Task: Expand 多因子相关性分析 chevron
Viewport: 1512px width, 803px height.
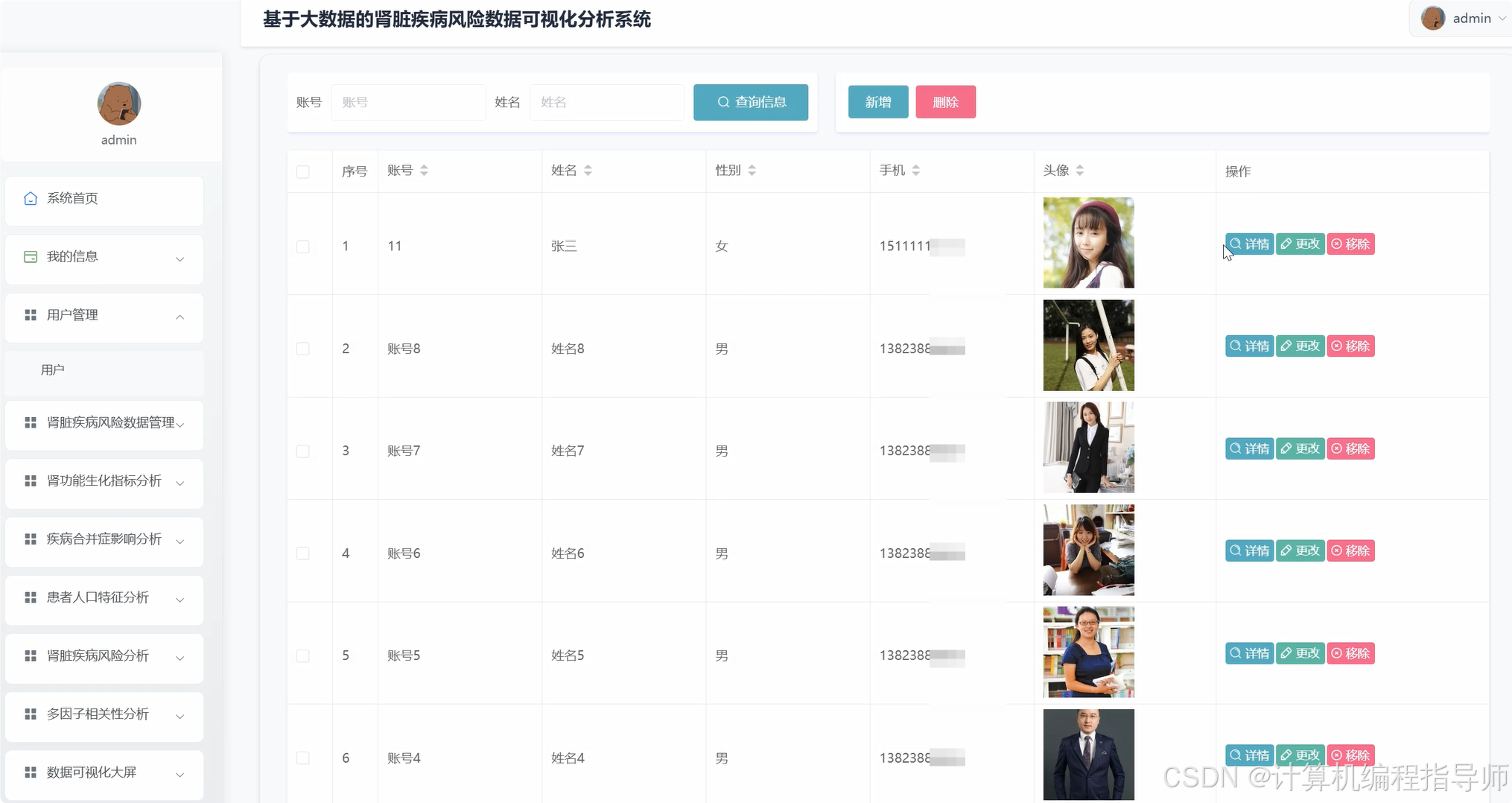Action: click(180, 716)
